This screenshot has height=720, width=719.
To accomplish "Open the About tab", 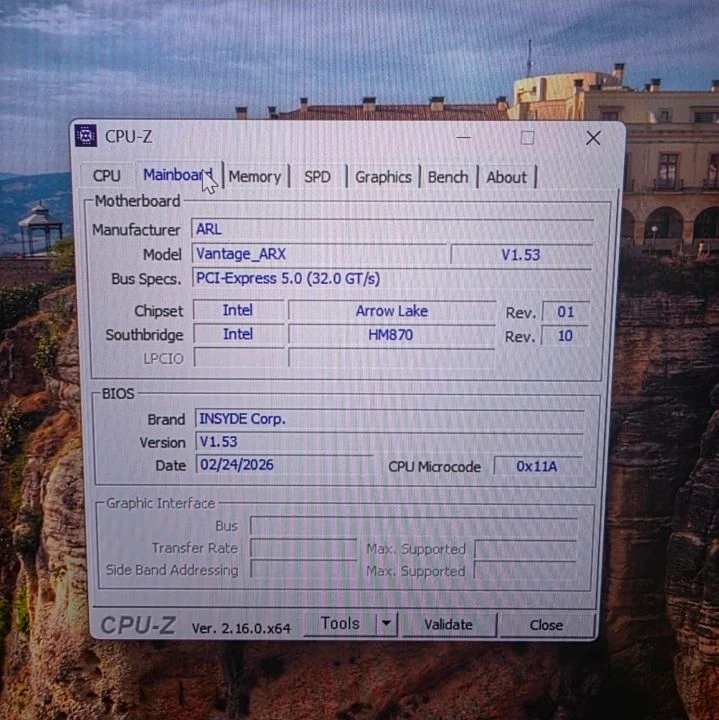I will pyautogui.click(x=506, y=177).
